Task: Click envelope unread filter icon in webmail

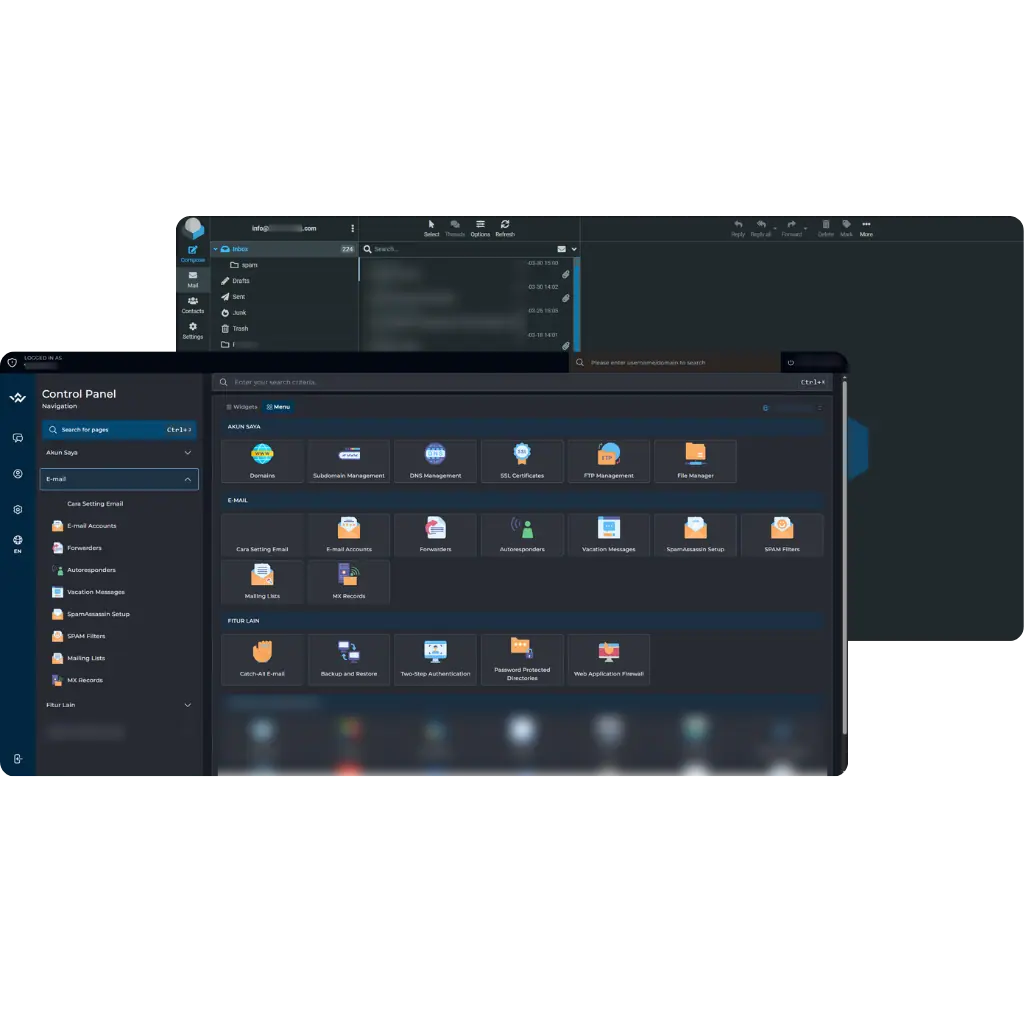Action: point(562,249)
